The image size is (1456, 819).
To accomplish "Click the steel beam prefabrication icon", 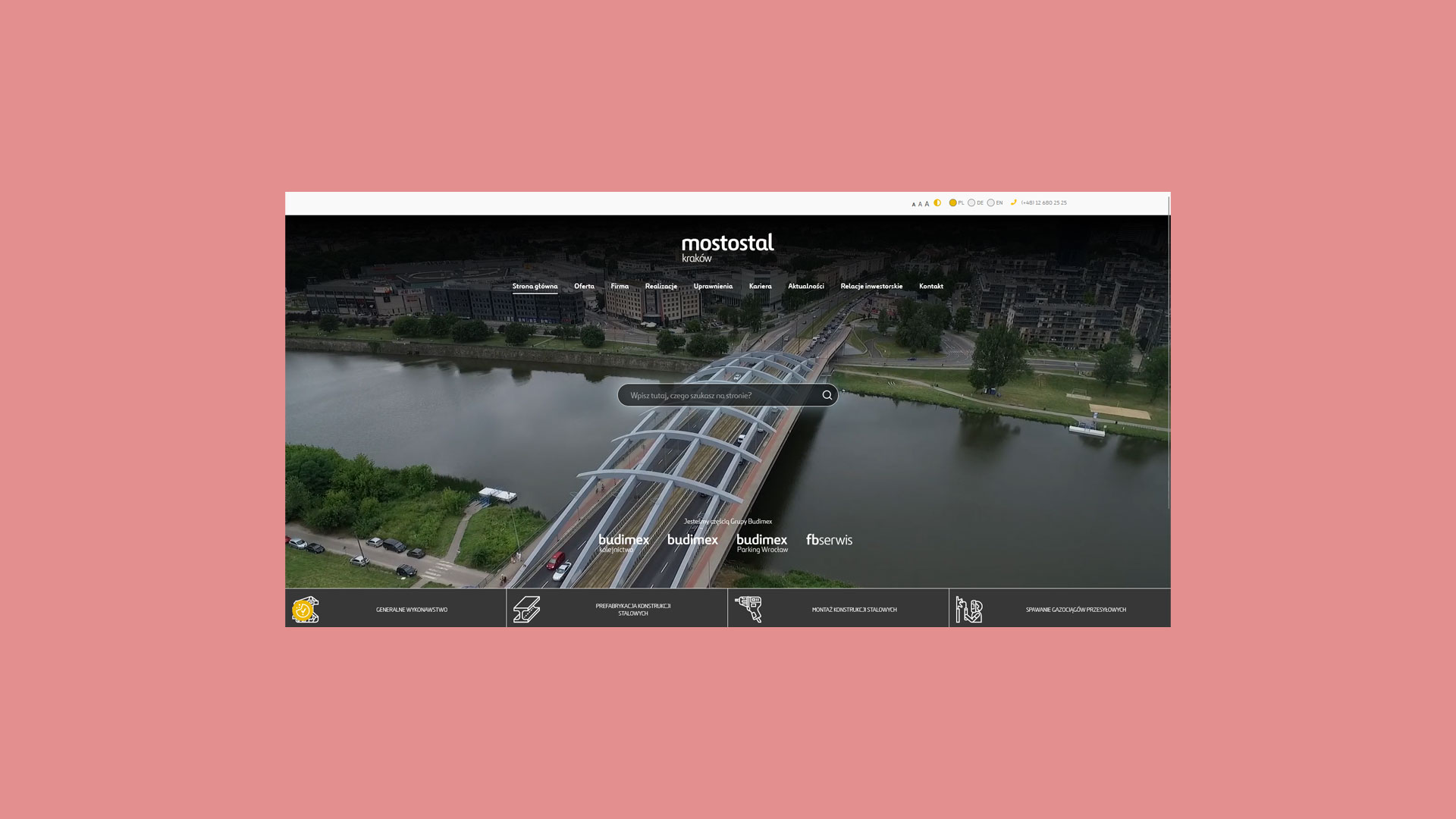I will coord(526,609).
